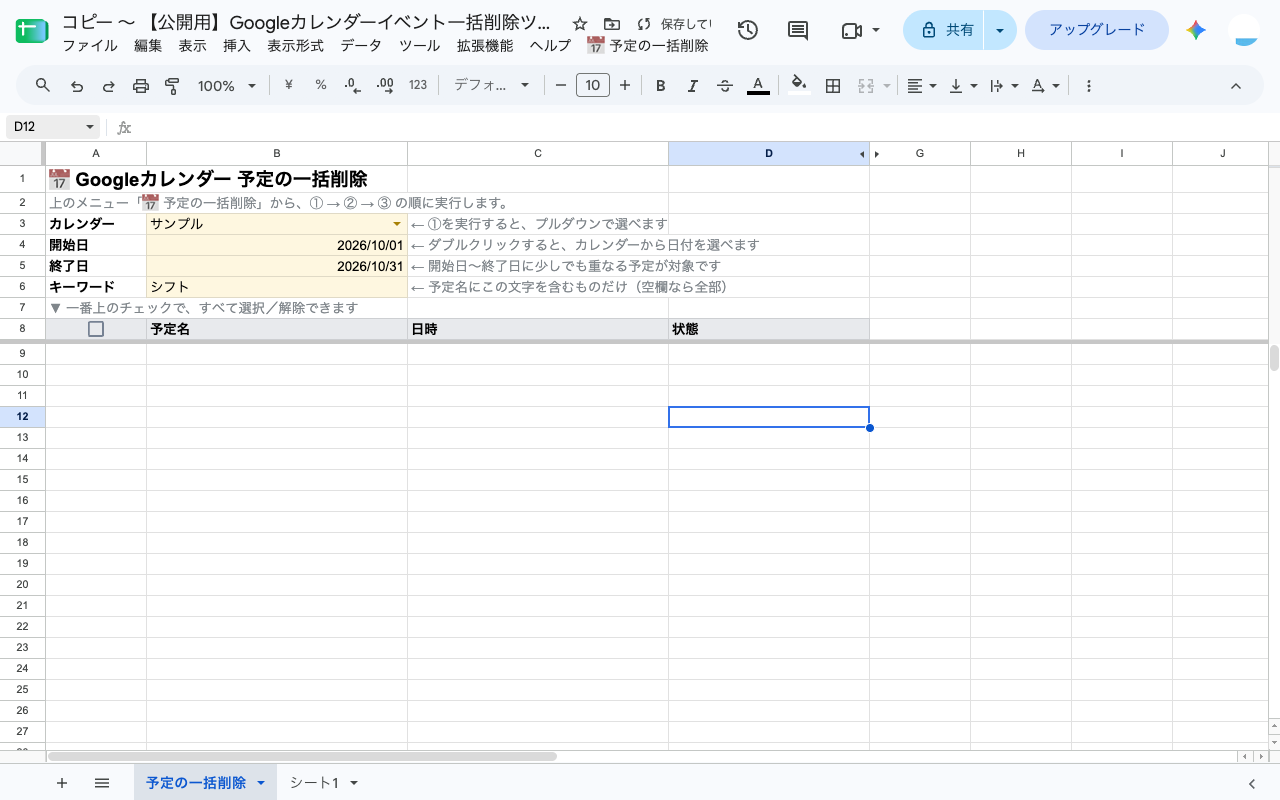Click the 共有 share button

point(944,30)
